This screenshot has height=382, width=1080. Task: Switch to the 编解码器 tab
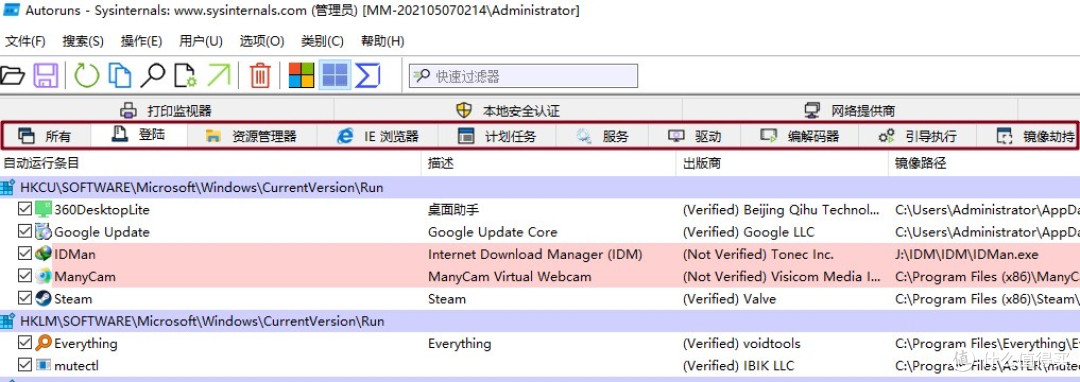[x=799, y=136]
